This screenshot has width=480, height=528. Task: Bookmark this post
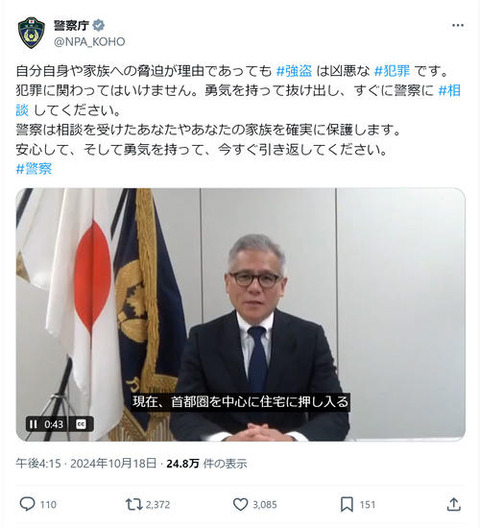[x=347, y=504]
